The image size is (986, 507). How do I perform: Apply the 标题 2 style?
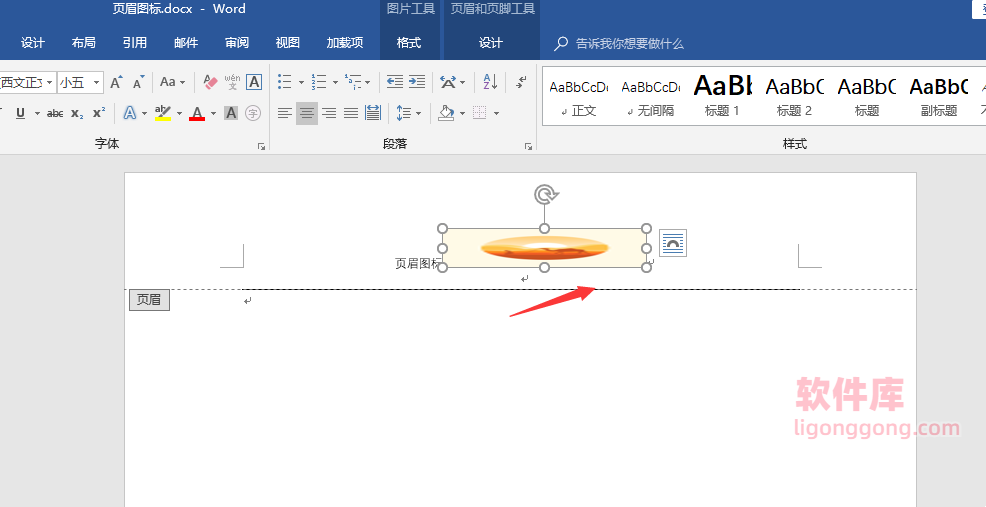click(794, 96)
